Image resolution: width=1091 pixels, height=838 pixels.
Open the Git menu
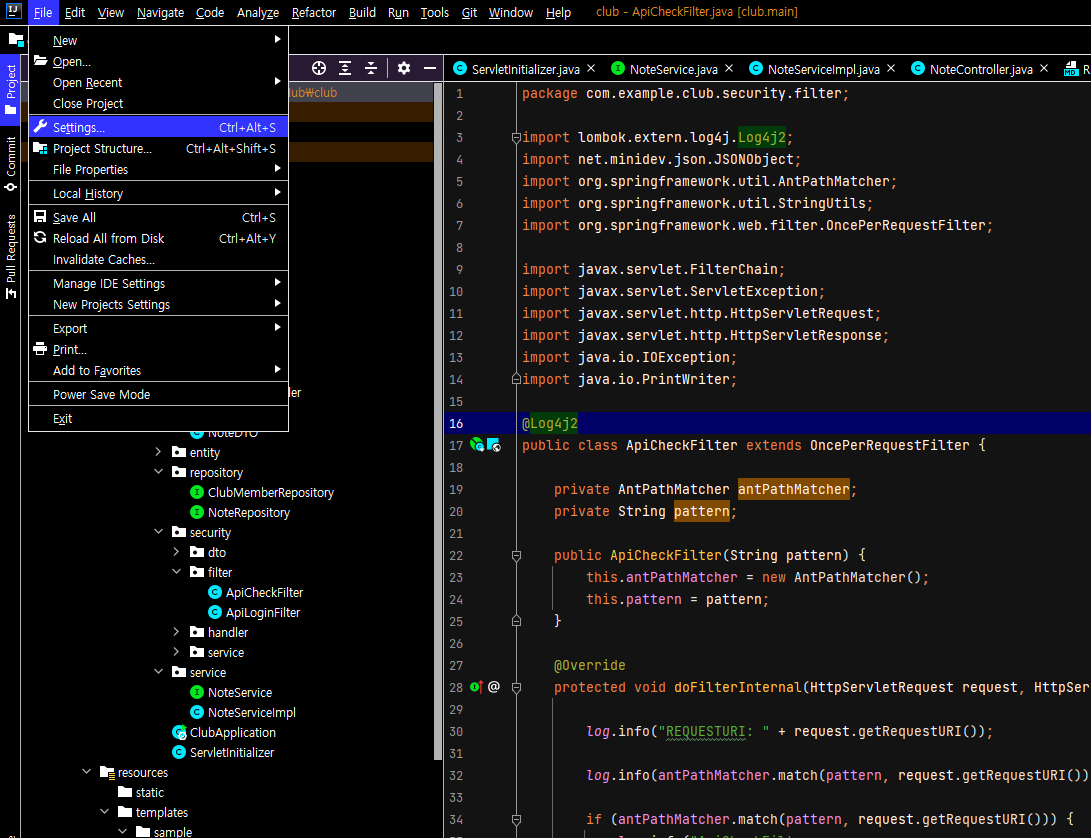pyautogui.click(x=469, y=13)
